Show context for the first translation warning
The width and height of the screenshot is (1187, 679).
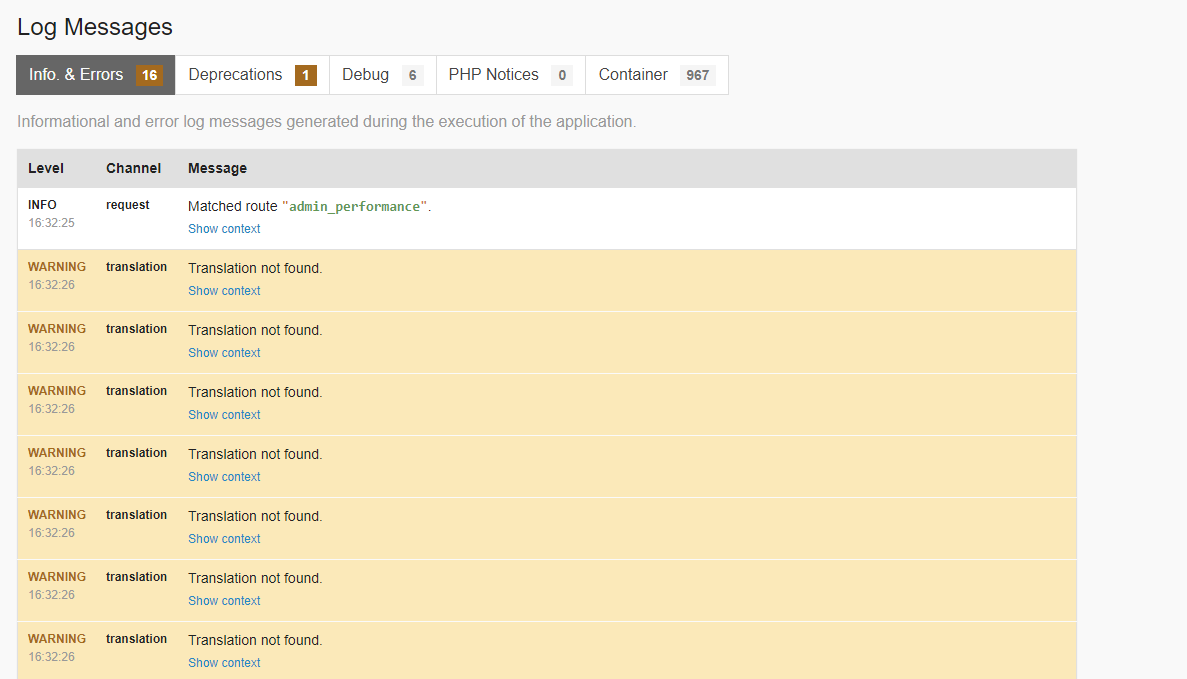(224, 291)
